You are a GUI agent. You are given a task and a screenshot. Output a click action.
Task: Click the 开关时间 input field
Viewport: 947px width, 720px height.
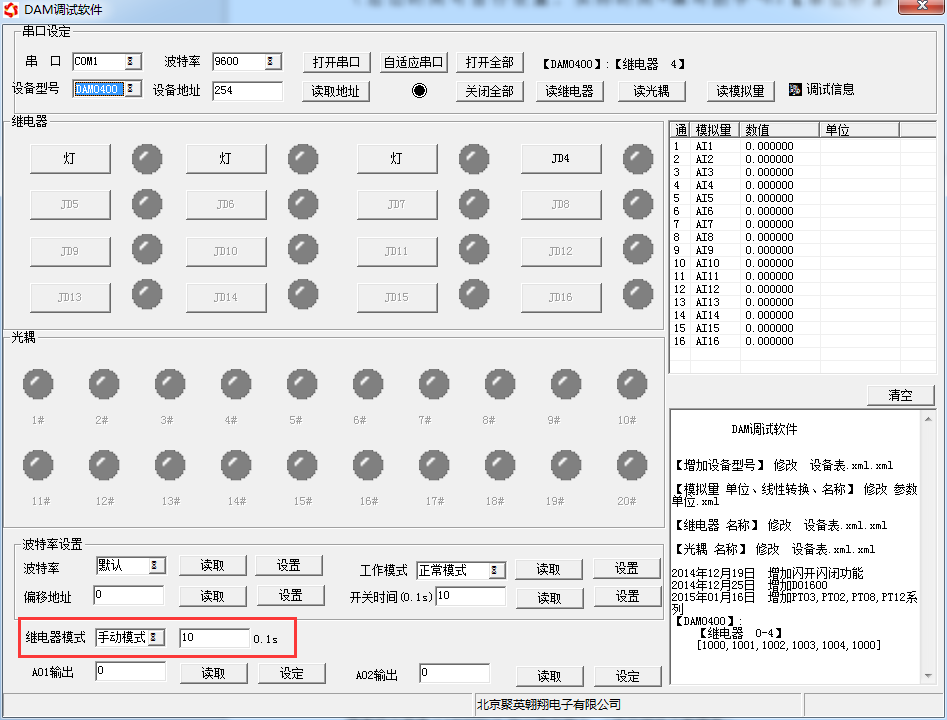[470, 596]
